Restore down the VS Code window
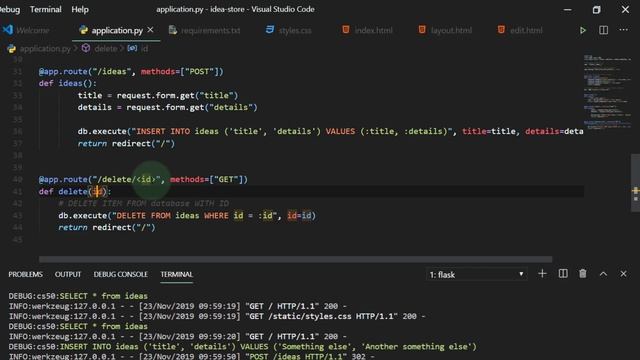This screenshot has width=640, height=360. click(x=596, y=9)
